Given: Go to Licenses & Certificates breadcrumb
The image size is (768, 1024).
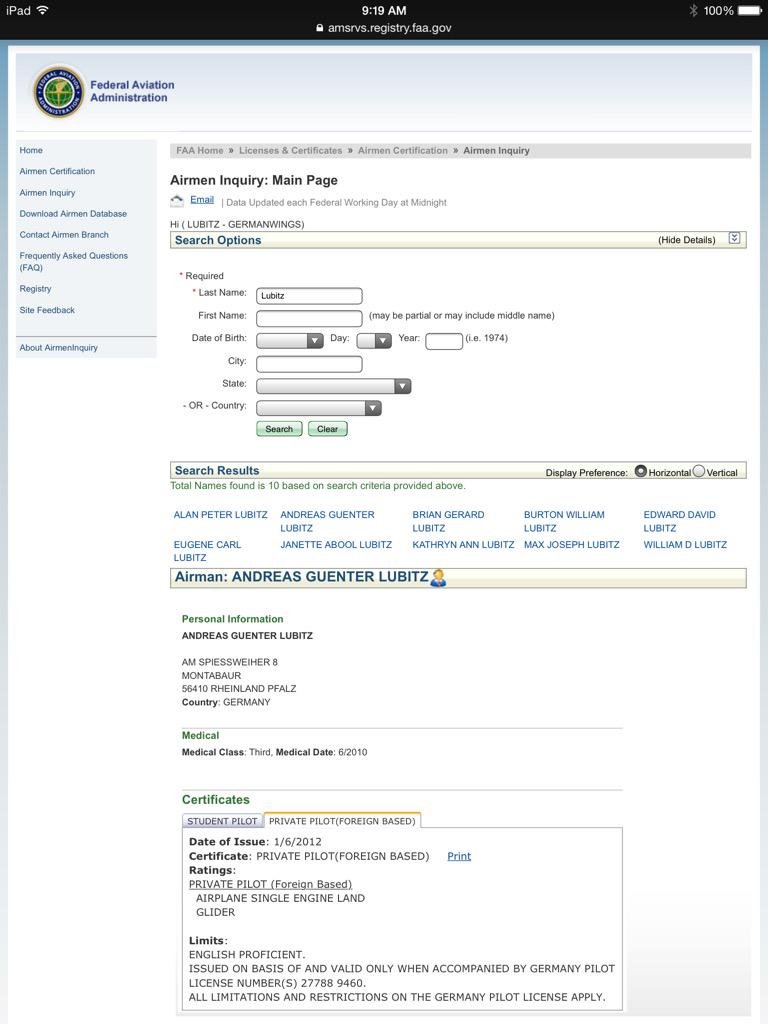Looking at the screenshot, I should pos(290,151).
